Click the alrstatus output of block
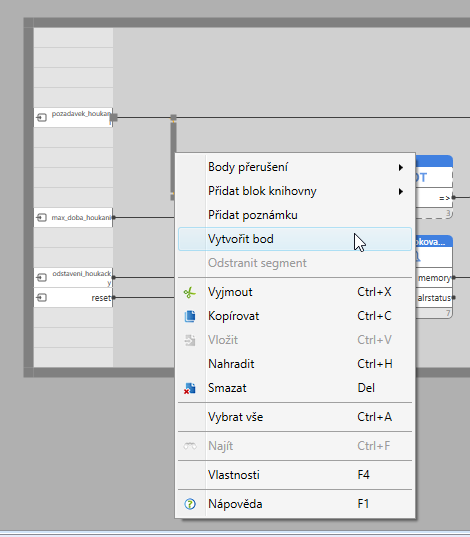Screen dimensions: 470x537 tap(454, 298)
